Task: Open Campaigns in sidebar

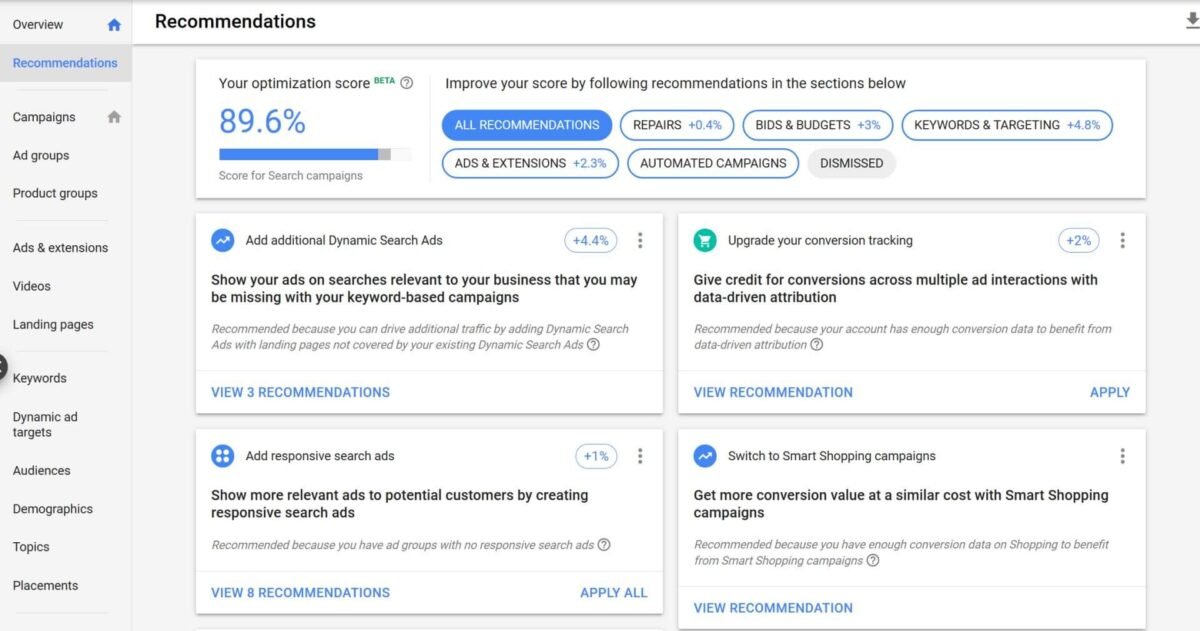Action: tap(44, 117)
